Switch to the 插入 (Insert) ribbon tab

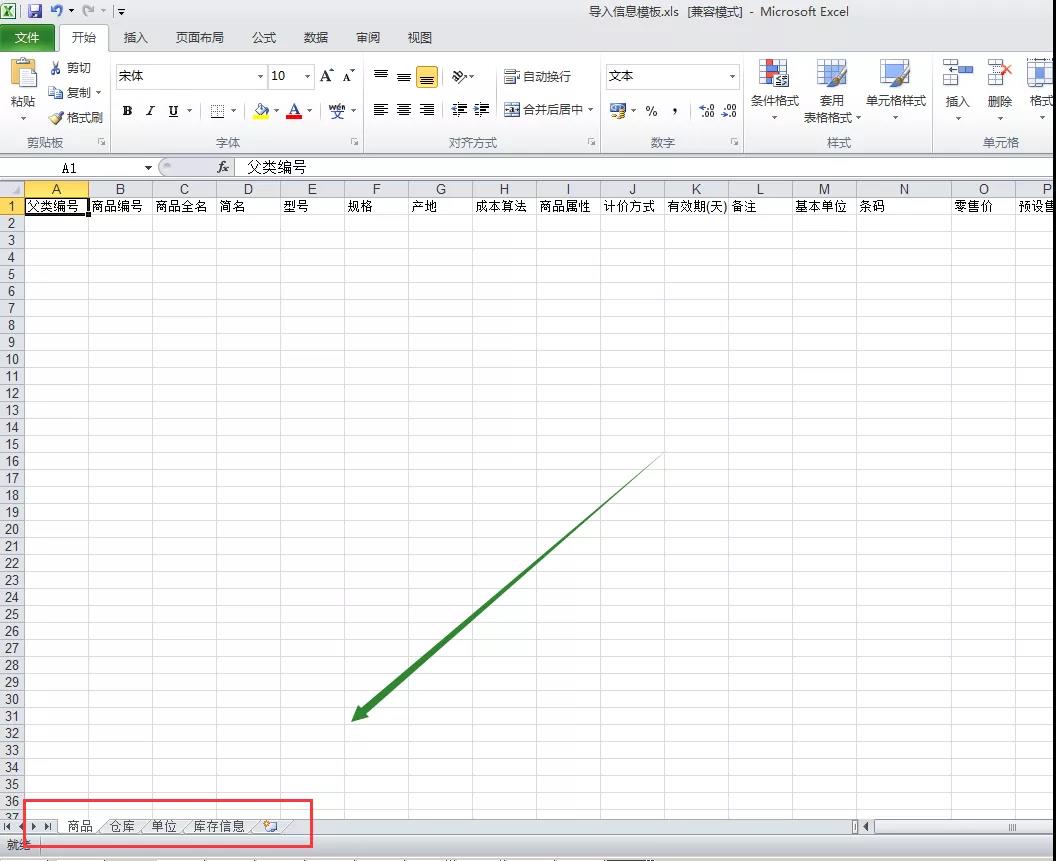[x=135, y=38]
